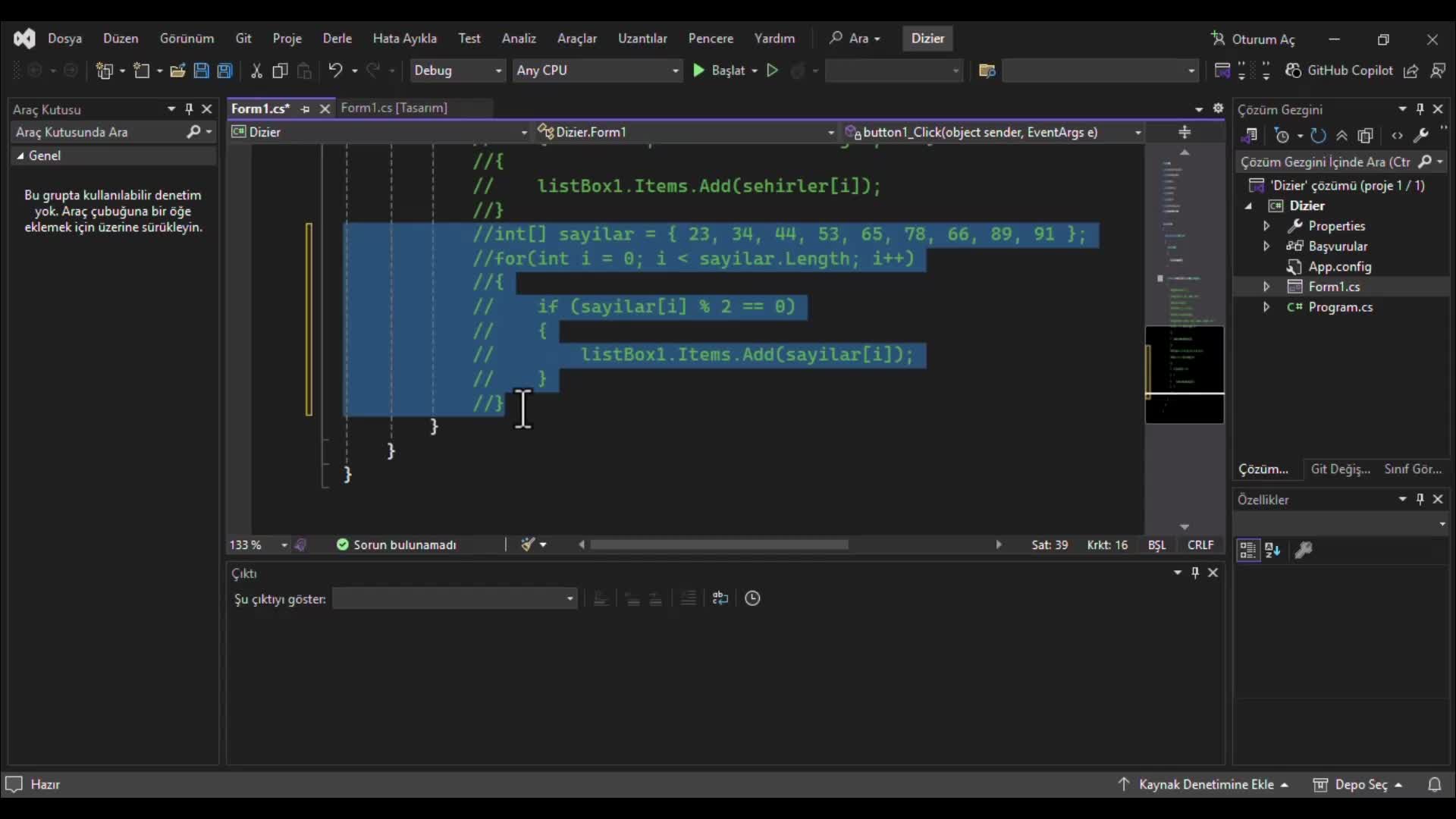Open the Dizier.Form1 class dropdown
The image size is (1456, 819).
coord(686,132)
